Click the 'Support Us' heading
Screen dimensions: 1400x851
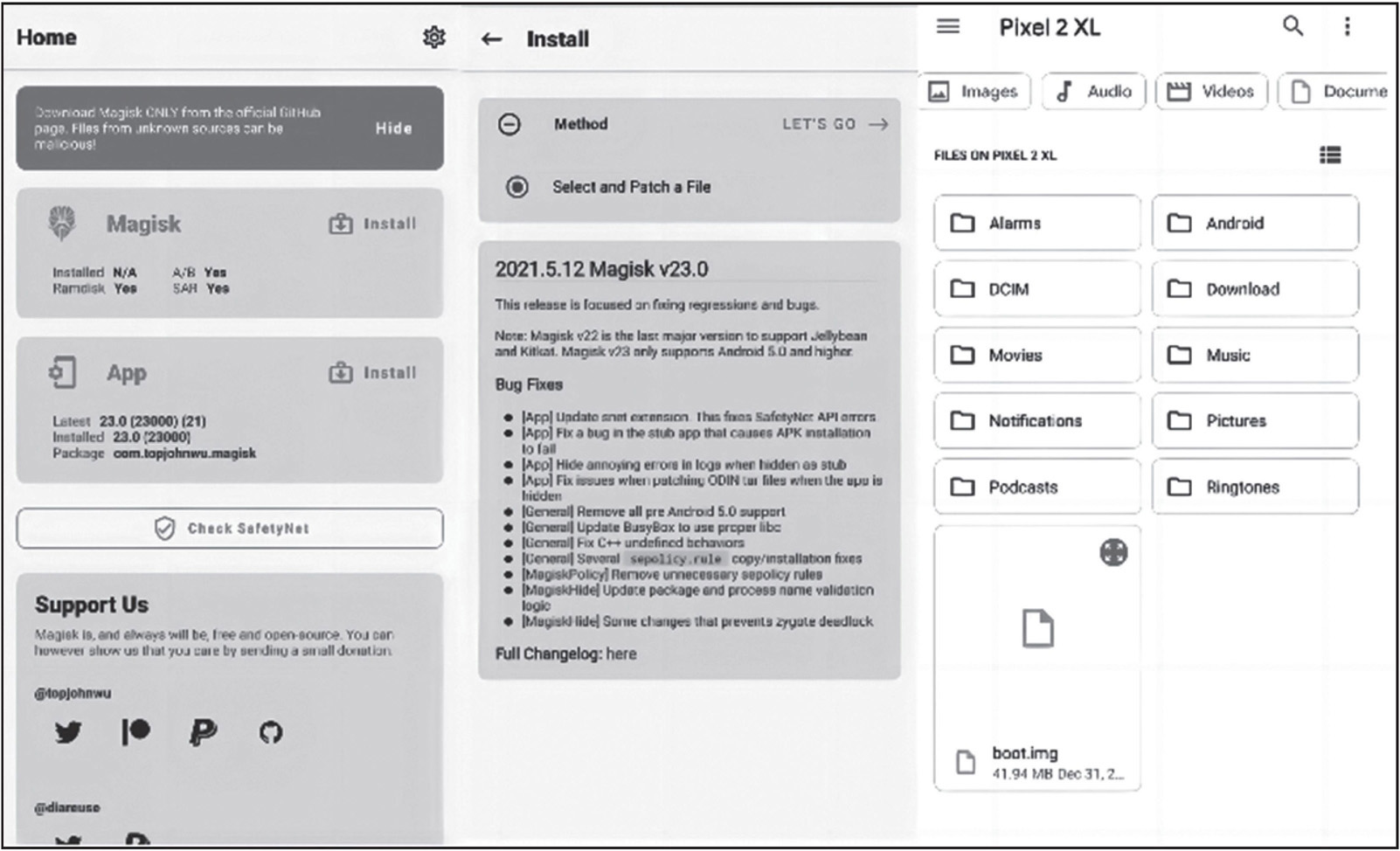[92, 605]
